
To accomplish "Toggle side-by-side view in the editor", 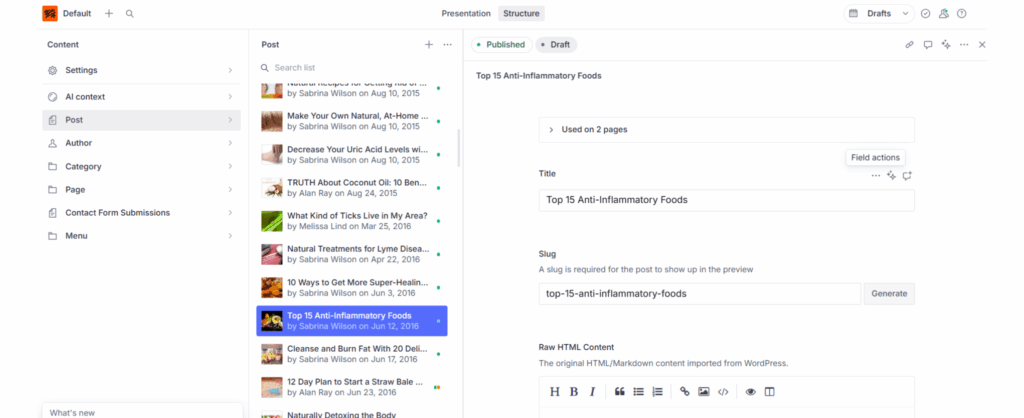I will (769, 392).
